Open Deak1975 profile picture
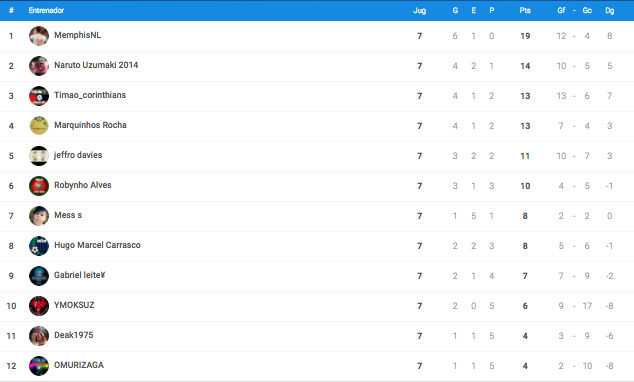Screen dimensions: 634x382 tap(39, 336)
